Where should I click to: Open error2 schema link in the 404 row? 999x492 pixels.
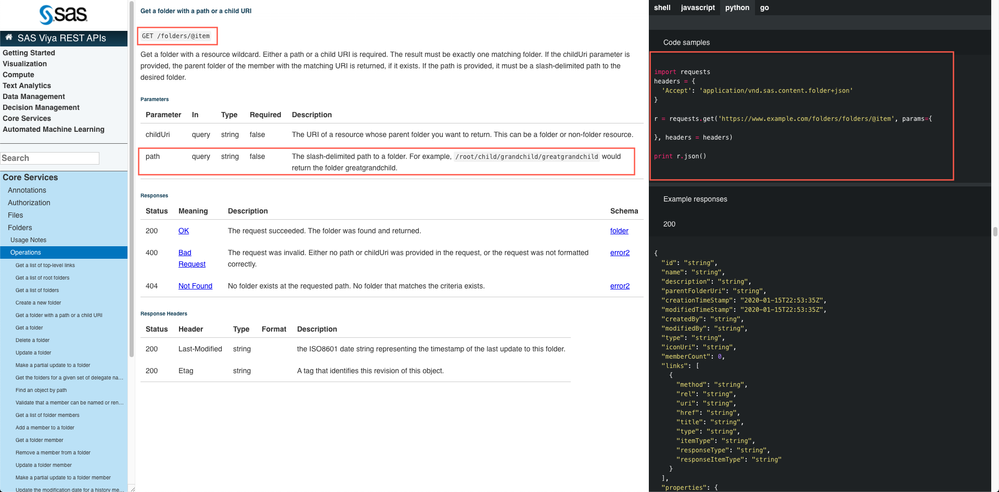pyautogui.click(x=620, y=286)
